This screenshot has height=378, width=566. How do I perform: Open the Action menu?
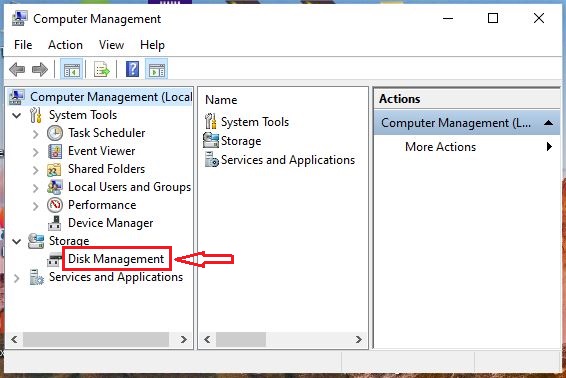tap(65, 45)
